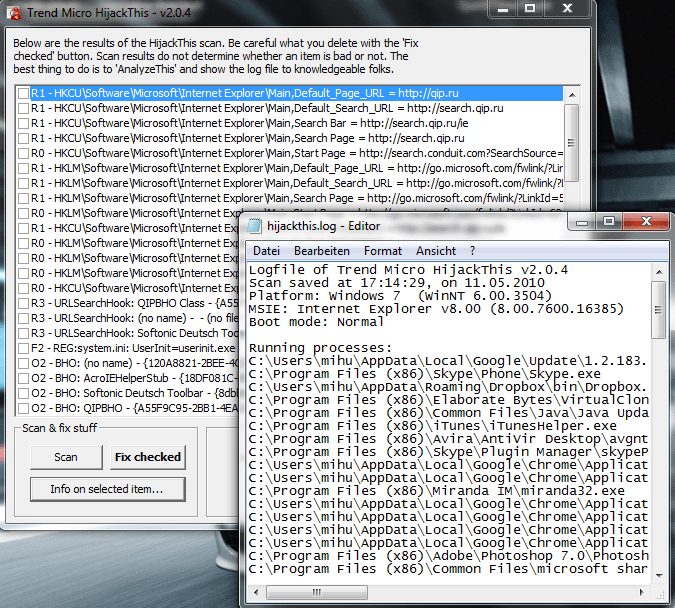Screen dimensions: 675x608
Task: Check the URLSearchHook: QIPBHO Class entry
Action: pyautogui.click(x=24, y=304)
